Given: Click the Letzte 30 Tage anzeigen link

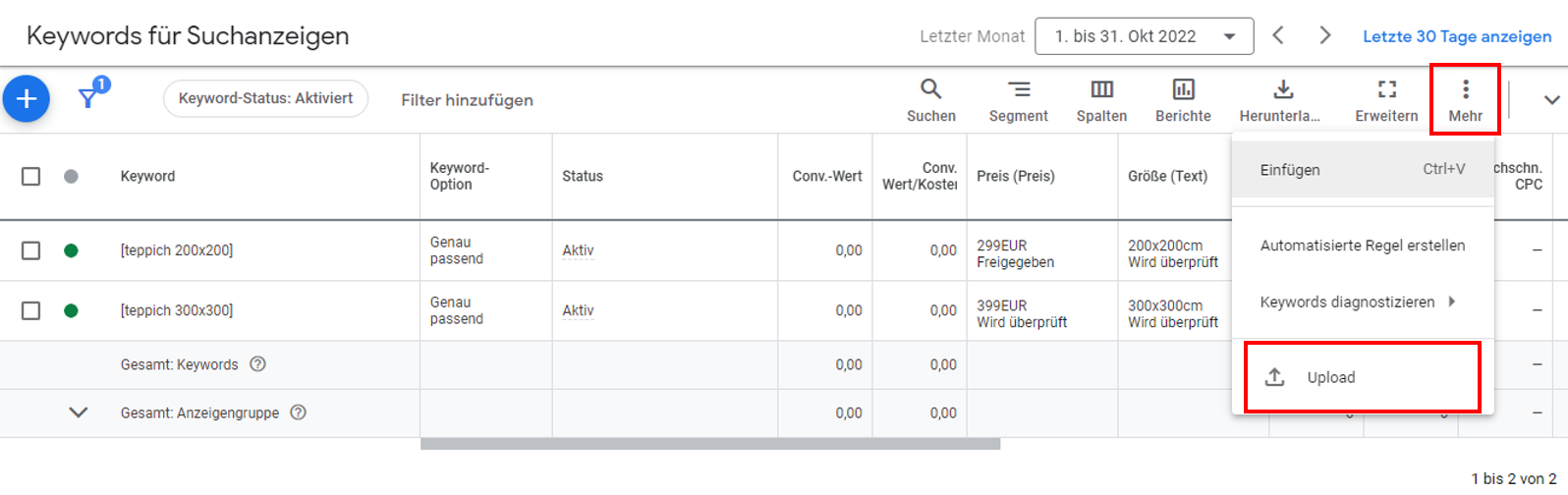Looking at the screenshot, I should [1456, 36].
